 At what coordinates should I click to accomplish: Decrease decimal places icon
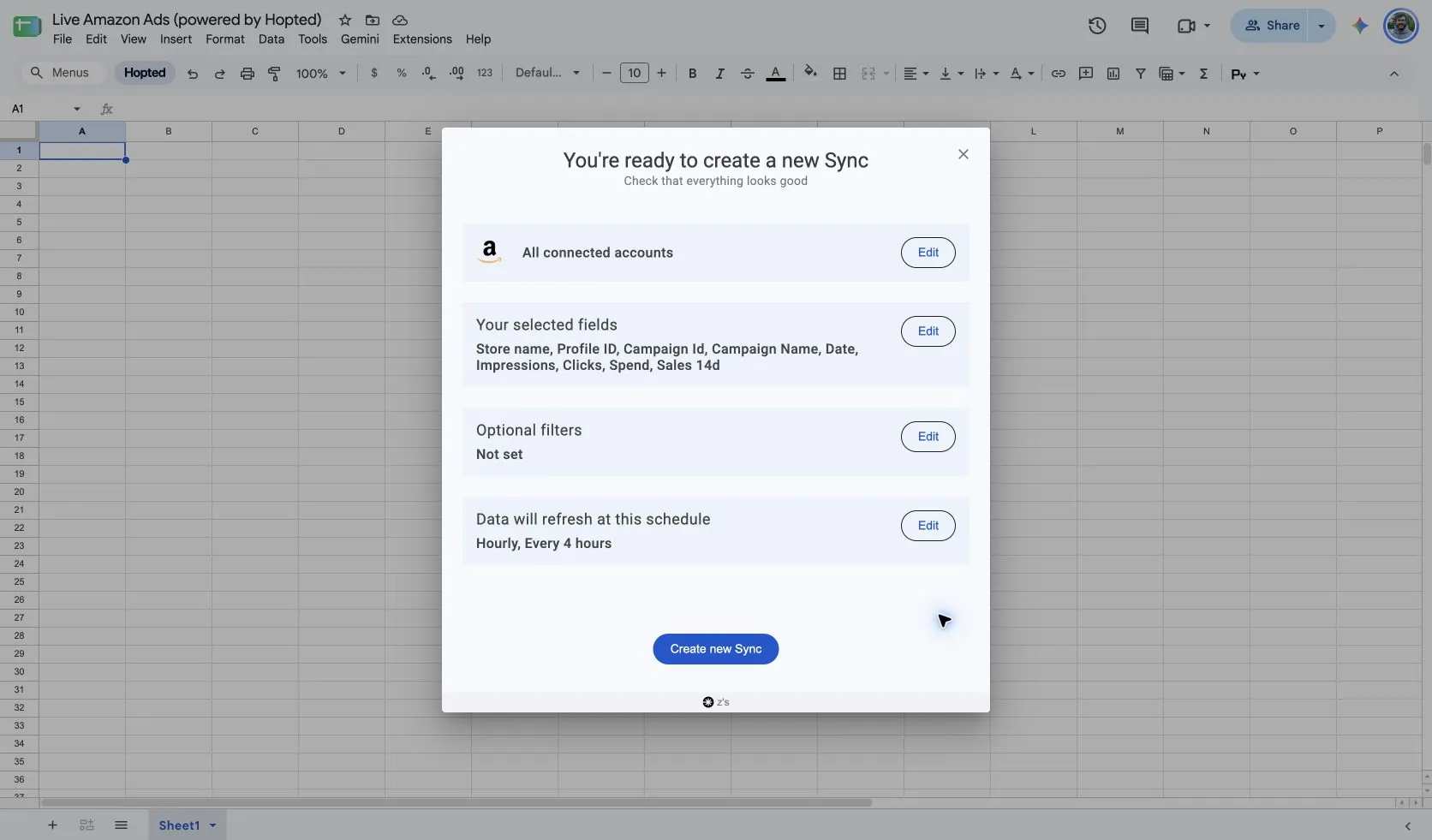429,74
